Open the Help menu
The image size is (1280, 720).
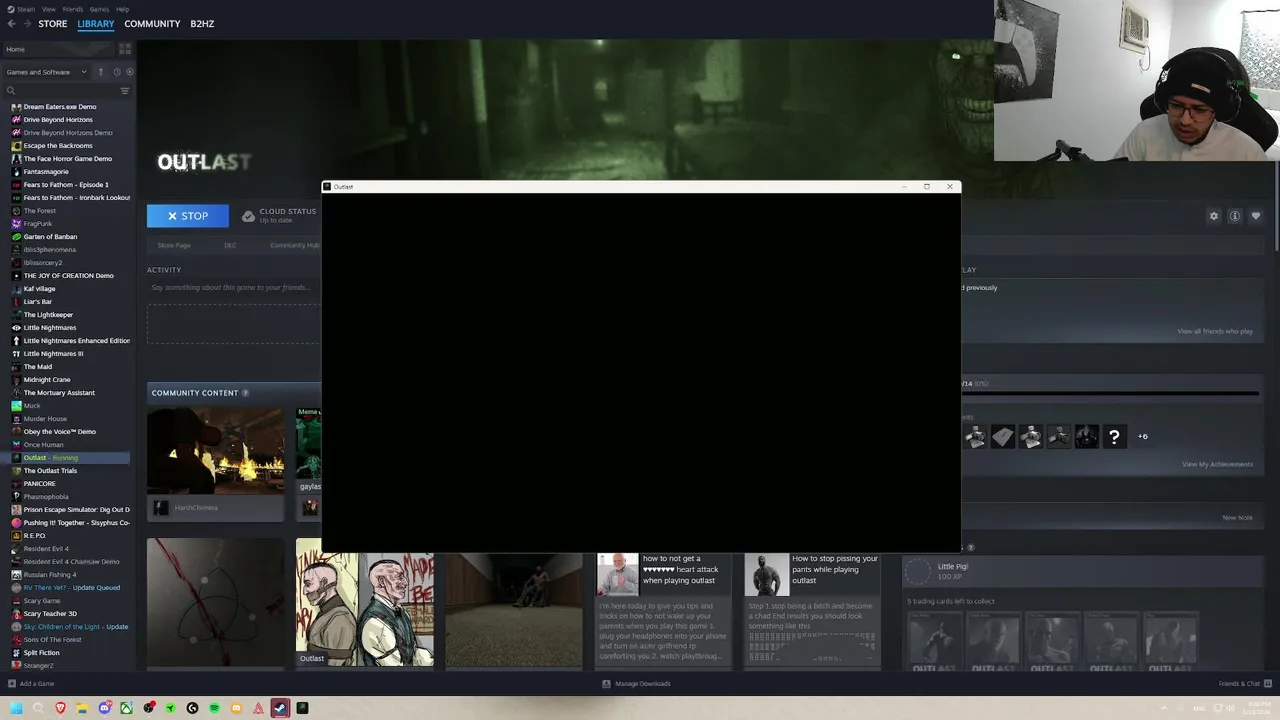[x=122, y=9]
